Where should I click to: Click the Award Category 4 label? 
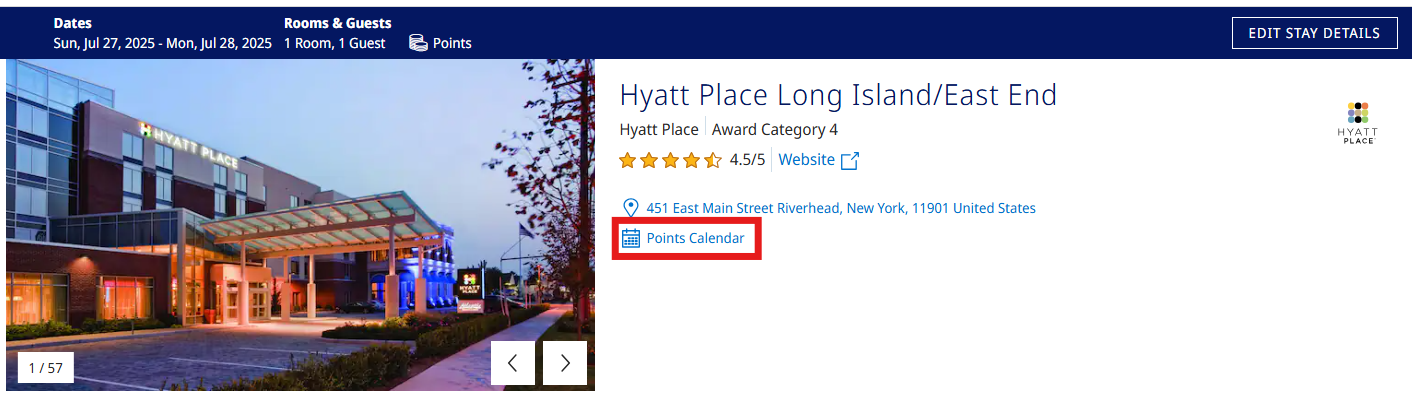click(x=775, y=129)
